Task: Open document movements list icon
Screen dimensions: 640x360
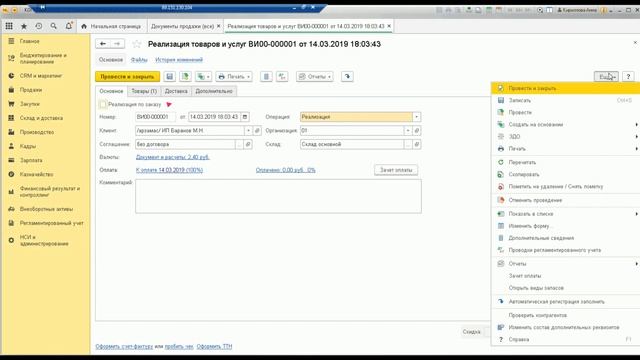Action: click(x=266, y=76)
